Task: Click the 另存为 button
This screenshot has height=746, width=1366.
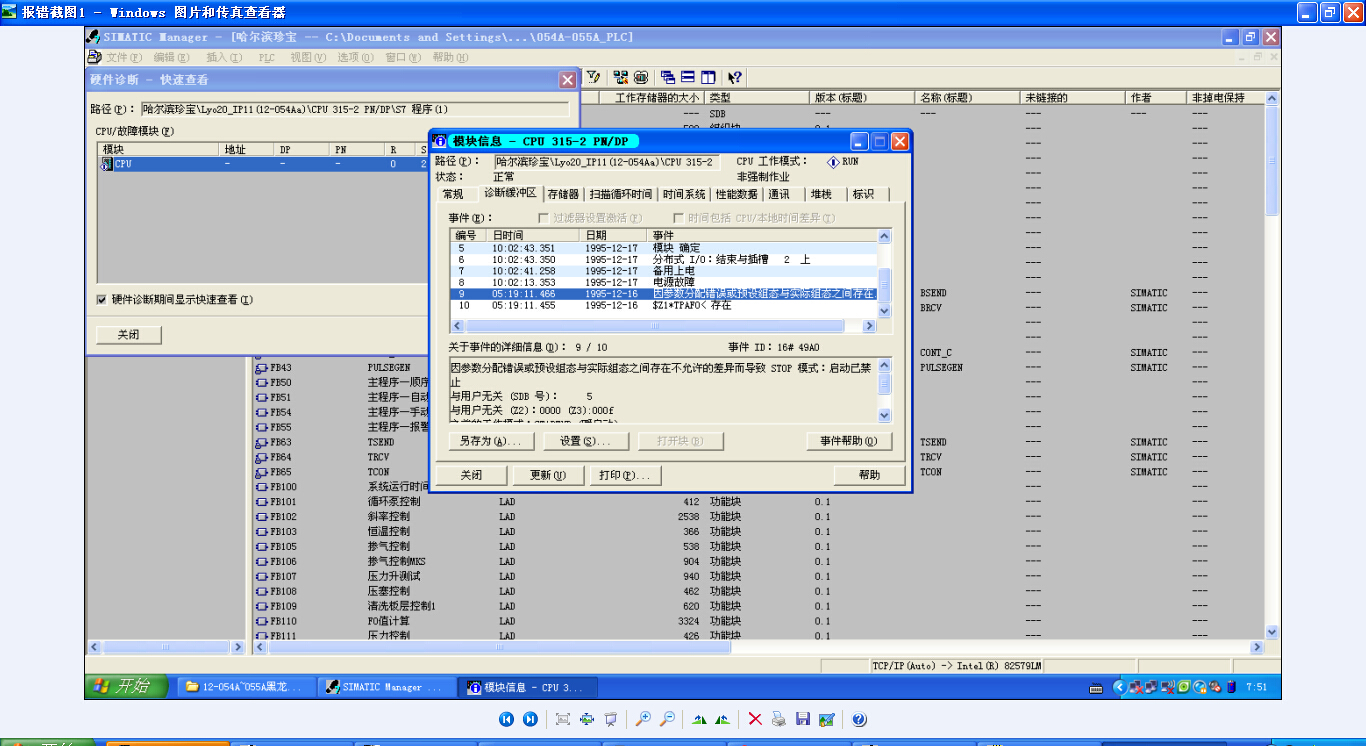Action: coord(490,441)
